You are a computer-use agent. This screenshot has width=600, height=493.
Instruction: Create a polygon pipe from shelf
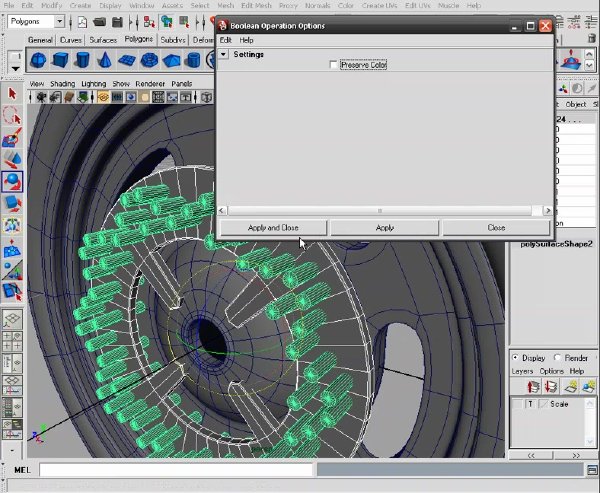(194, 60)
